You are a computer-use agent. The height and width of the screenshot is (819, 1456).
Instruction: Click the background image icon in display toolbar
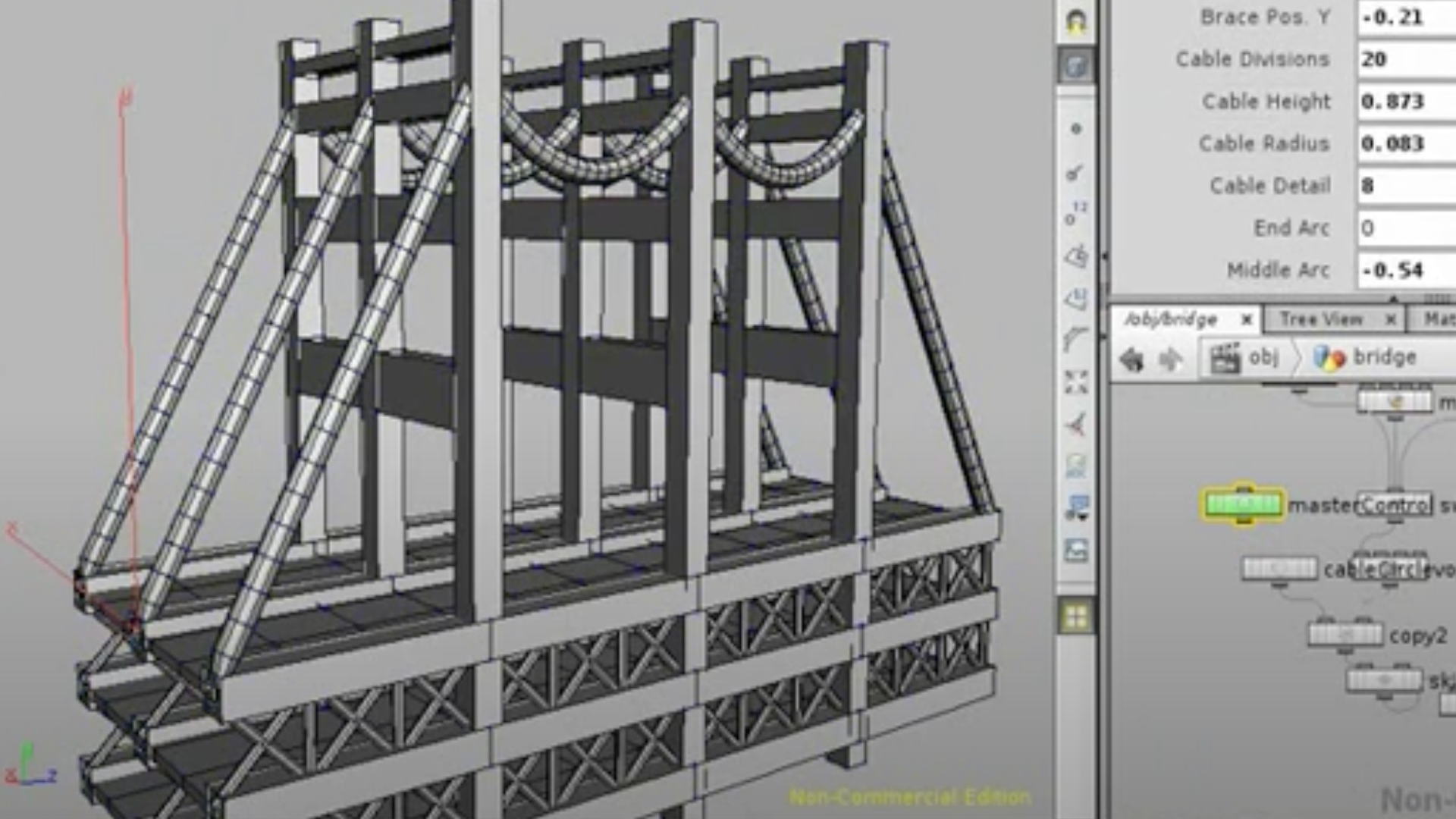pos(1076,550)
